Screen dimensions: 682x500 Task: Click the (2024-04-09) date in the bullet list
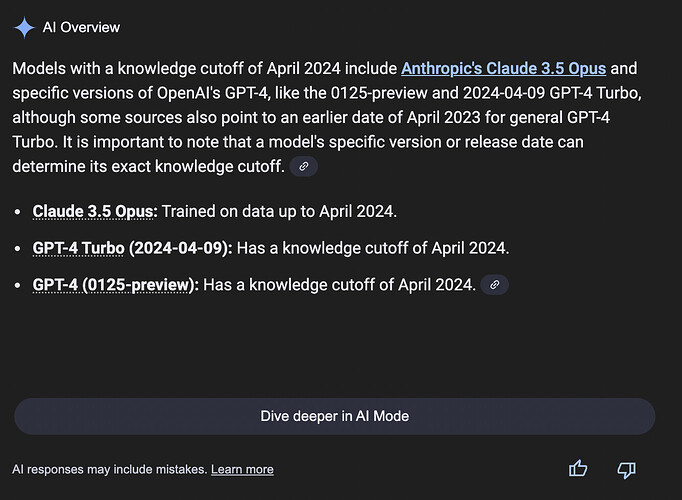click(180, 248)
